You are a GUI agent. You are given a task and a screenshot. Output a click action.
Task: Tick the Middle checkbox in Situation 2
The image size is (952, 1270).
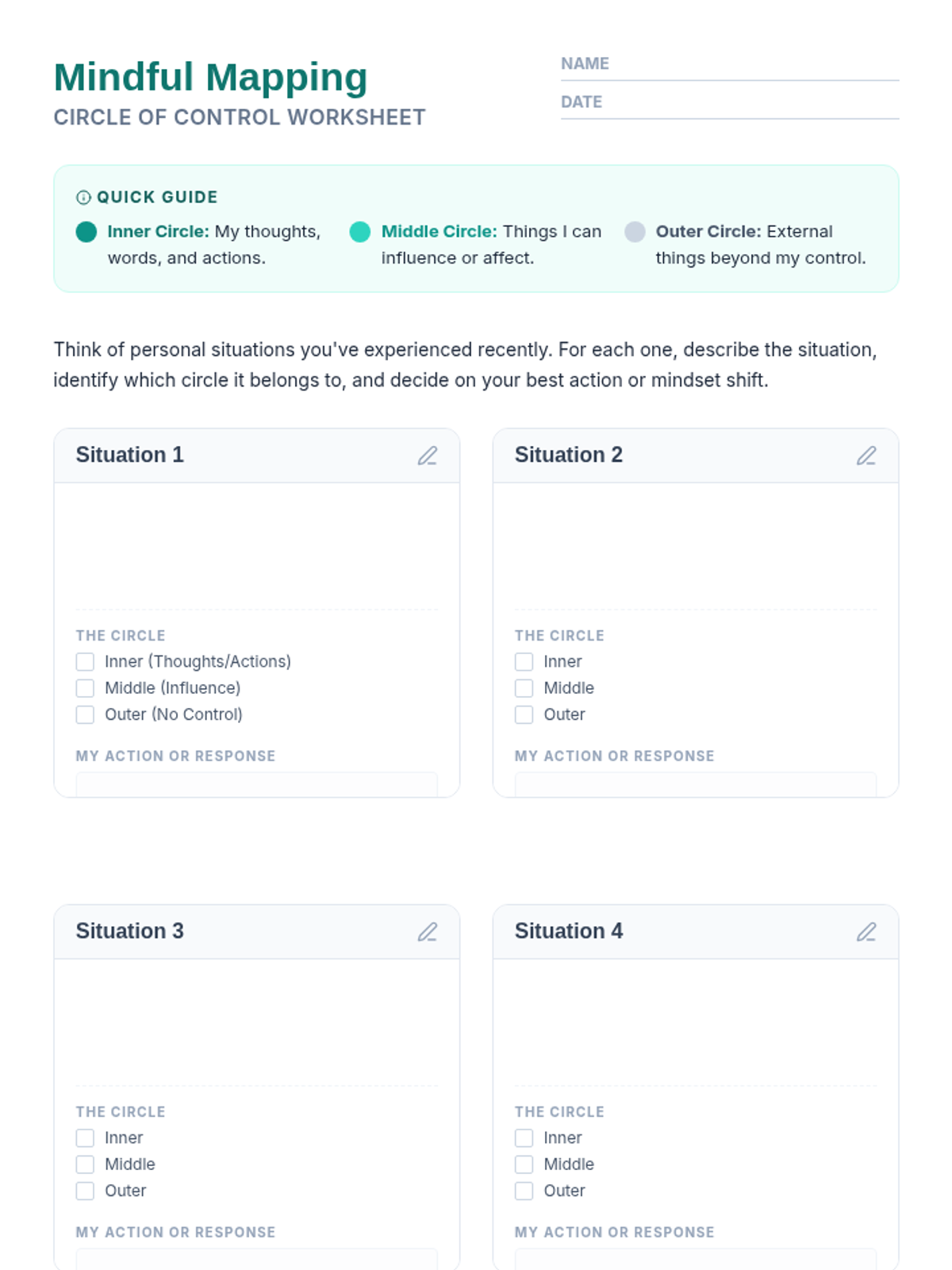tap(524, 688)
